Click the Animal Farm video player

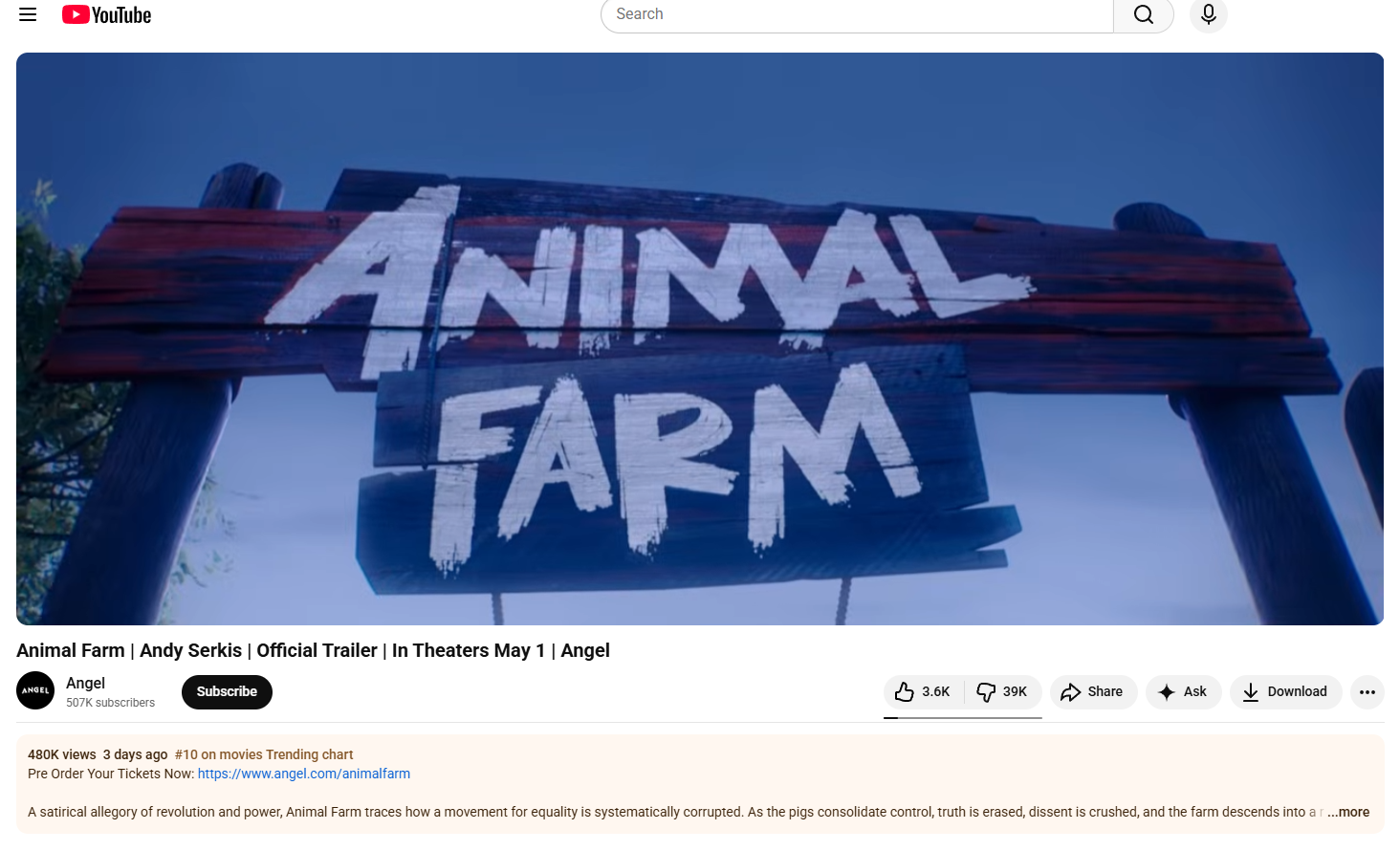pos(700,338)
